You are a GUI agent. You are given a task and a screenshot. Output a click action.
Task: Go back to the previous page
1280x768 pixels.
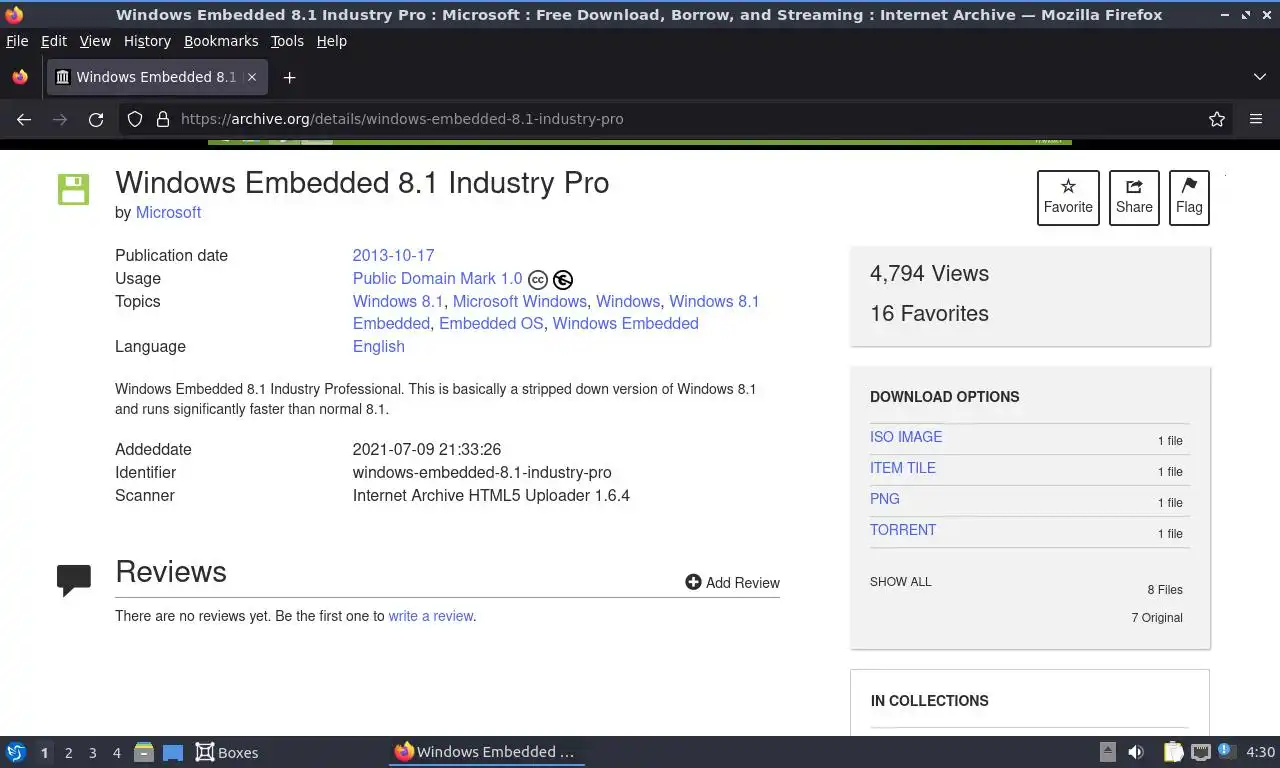pos(24,119)
